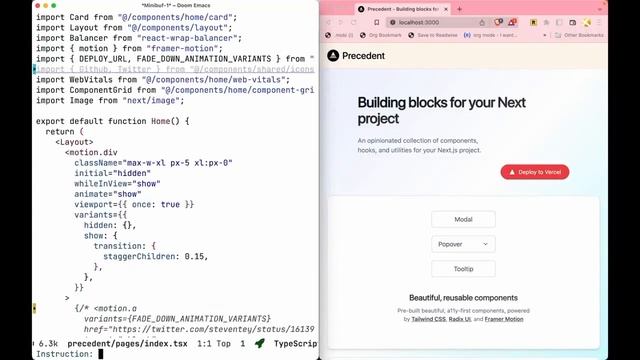Select the Precedent browser tab

coord(402,9)
